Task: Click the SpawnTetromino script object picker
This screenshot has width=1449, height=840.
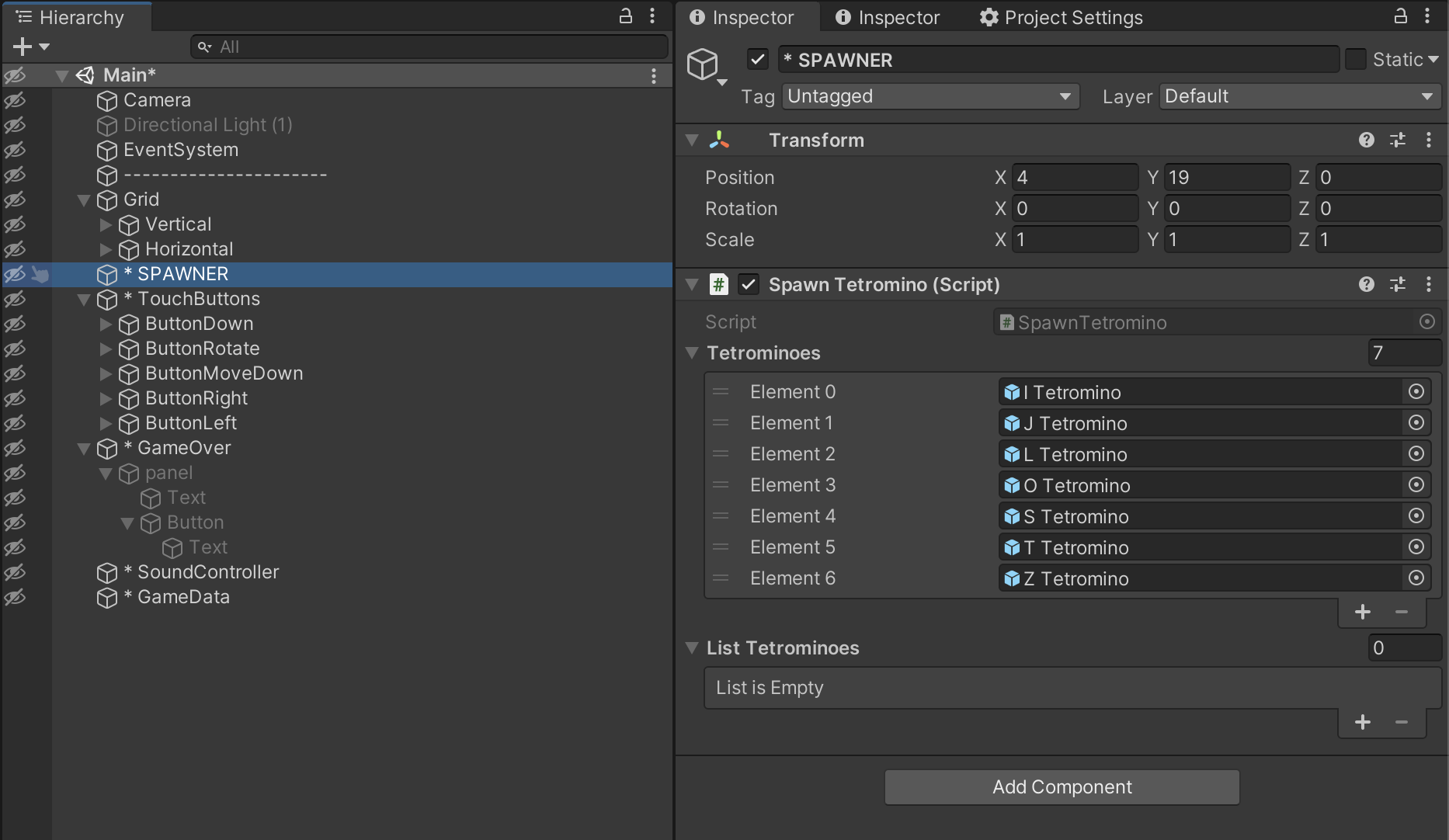Action: [x=1427, y=321]
